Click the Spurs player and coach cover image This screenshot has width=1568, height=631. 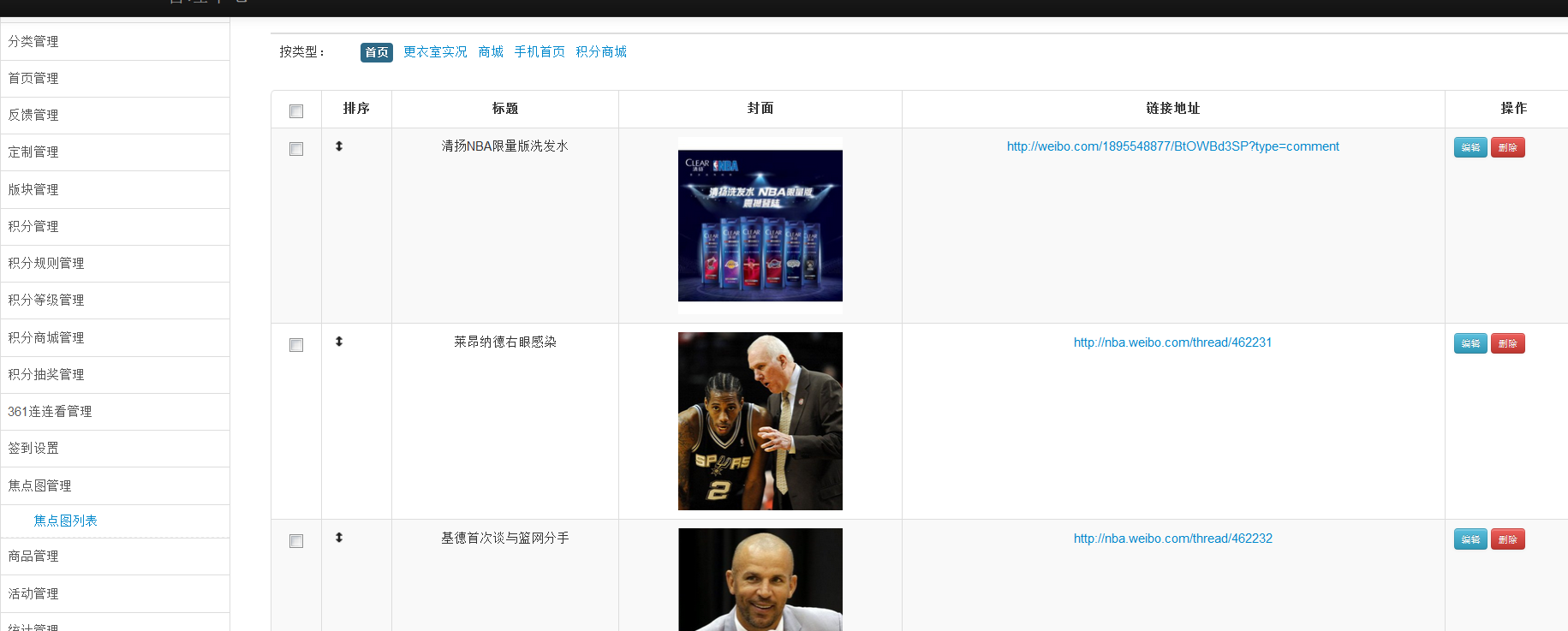click(760, 421)
